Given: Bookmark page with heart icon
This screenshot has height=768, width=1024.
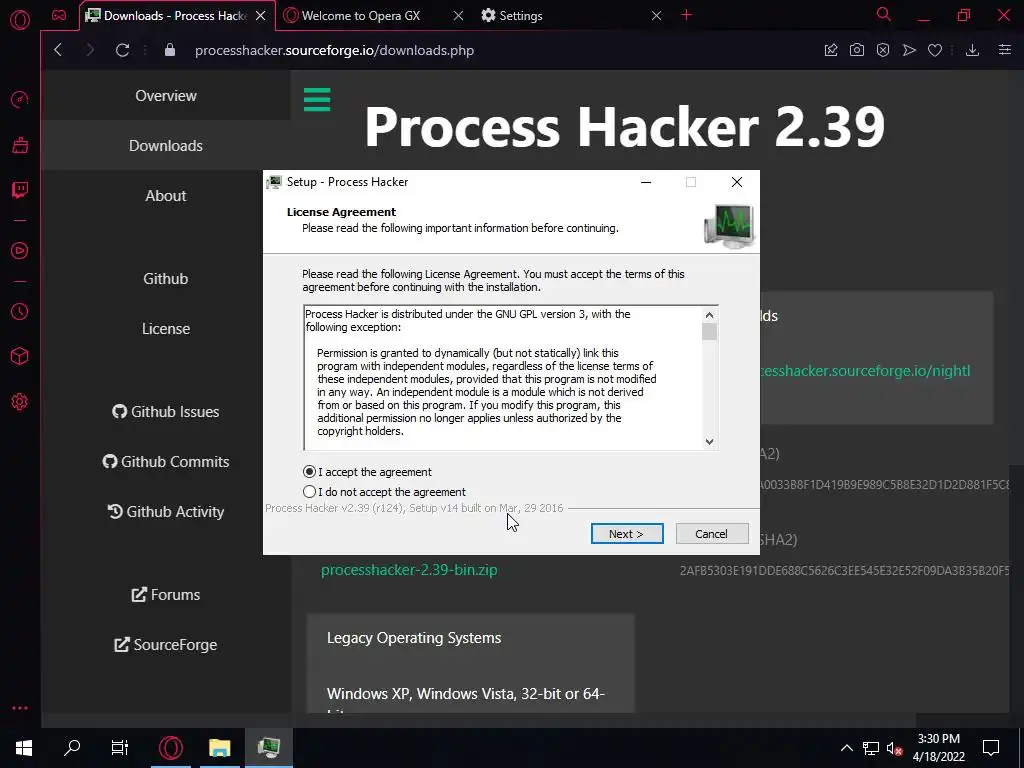Looking at the screenshot, I should pyautogui.click(x=935, y=50).
